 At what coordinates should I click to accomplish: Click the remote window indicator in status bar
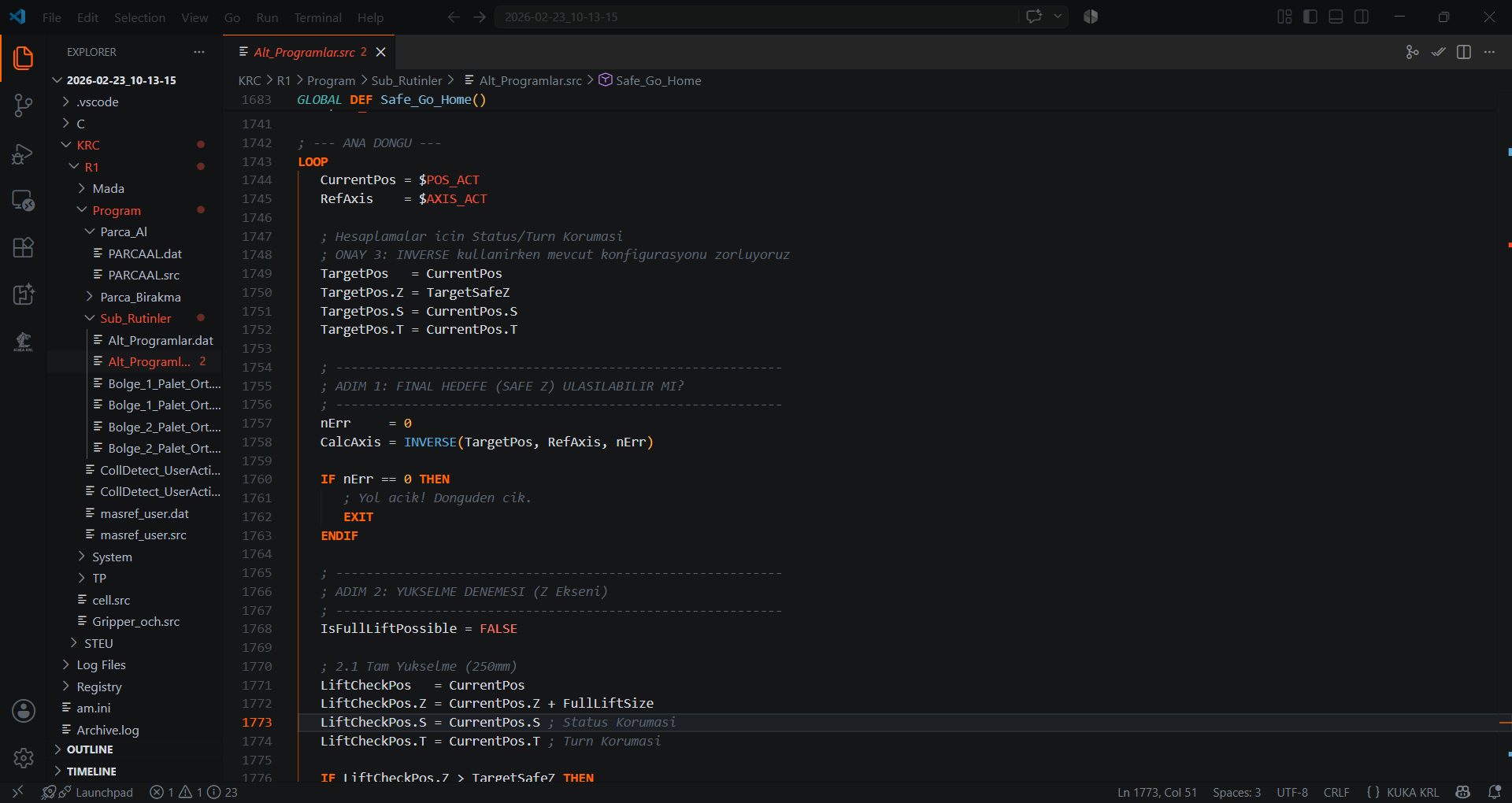click(x=17, y=792)
